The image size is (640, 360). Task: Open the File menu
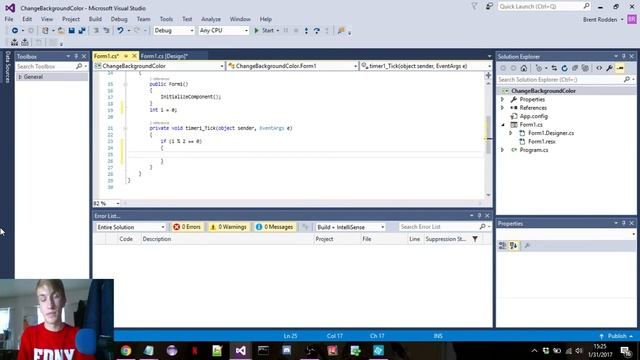[x=9, y=19]
